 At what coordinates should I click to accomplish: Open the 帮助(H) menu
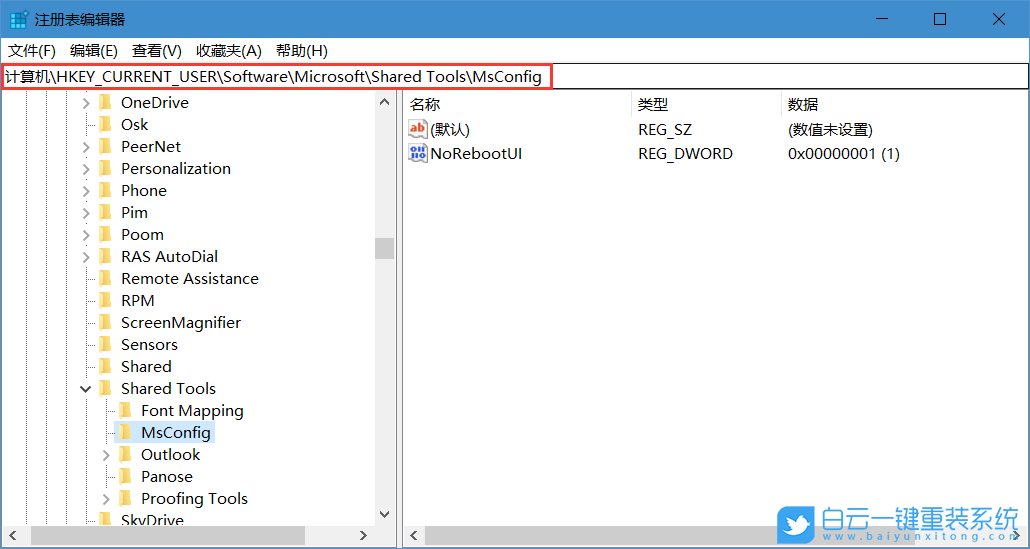[302, 51]
